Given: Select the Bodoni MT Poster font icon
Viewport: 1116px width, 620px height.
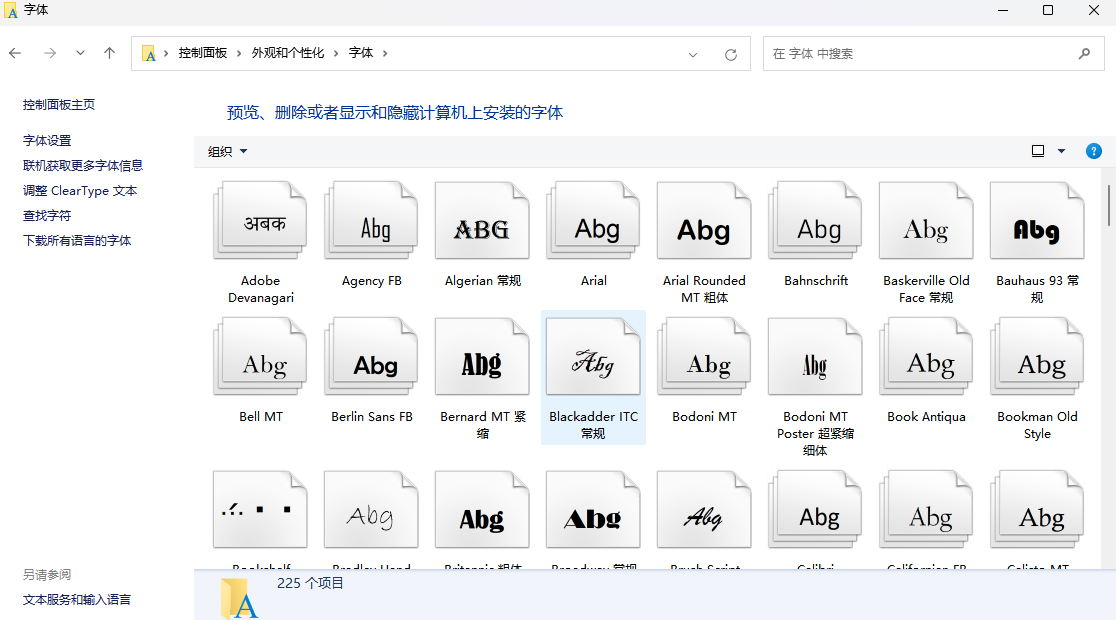Looking at the screenshot, I should (816, 357).
